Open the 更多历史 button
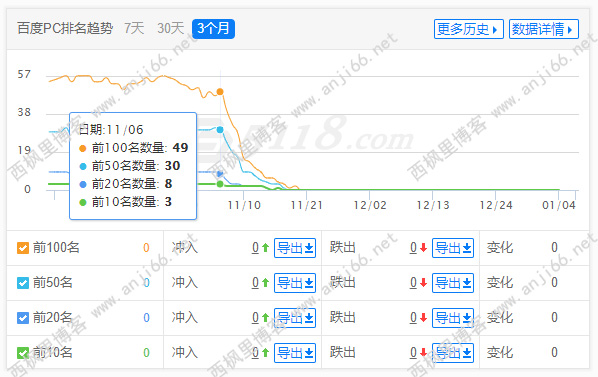The height and width of the screenshot is (377, 598). coord(468,29)
